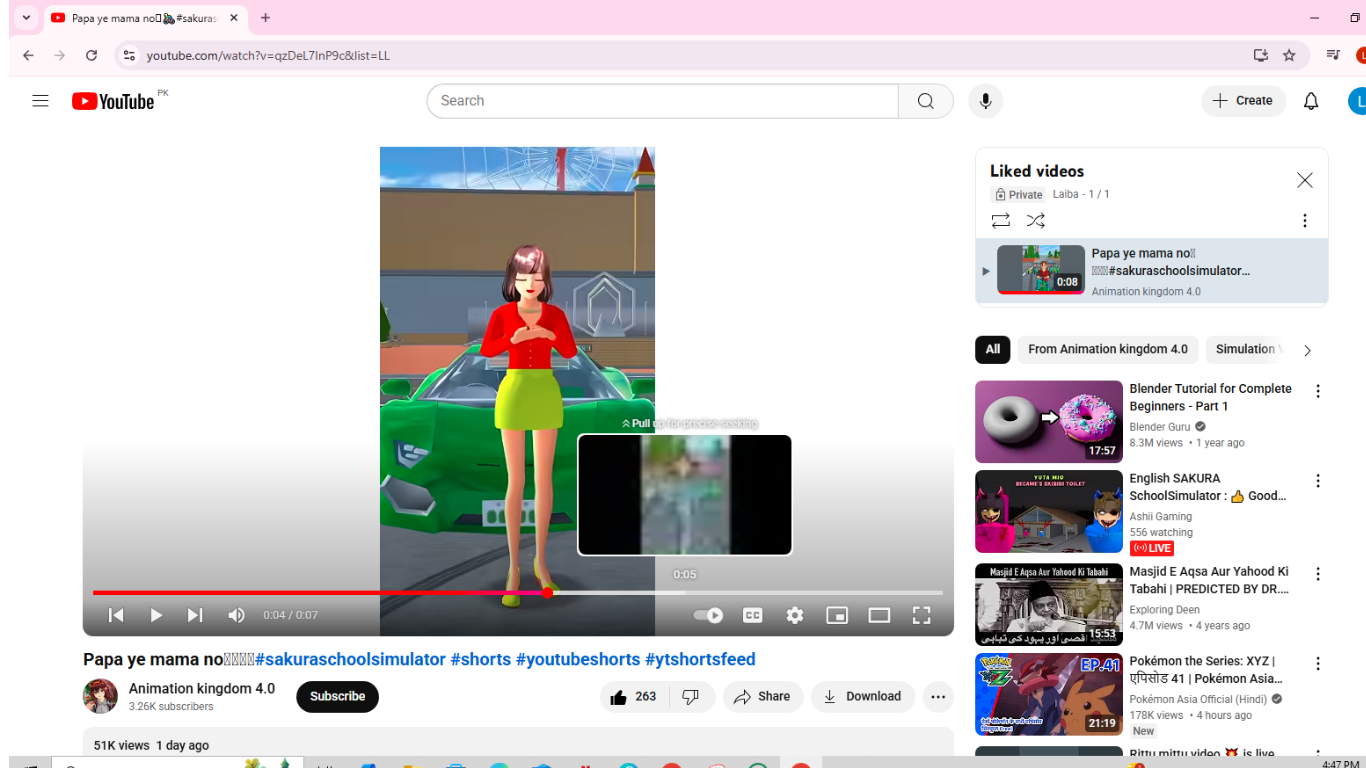Open the #youtubeshorts hashtag
1366x768 pixels.
(576, 660)
